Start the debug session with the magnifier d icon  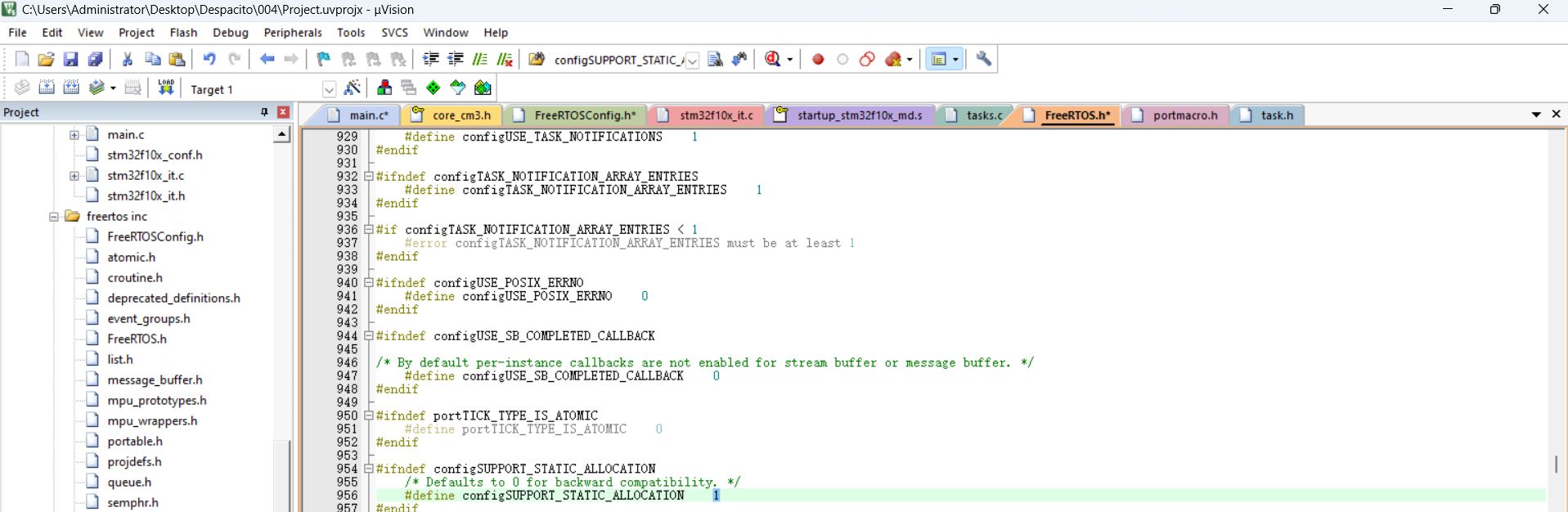tap(772, 59)
